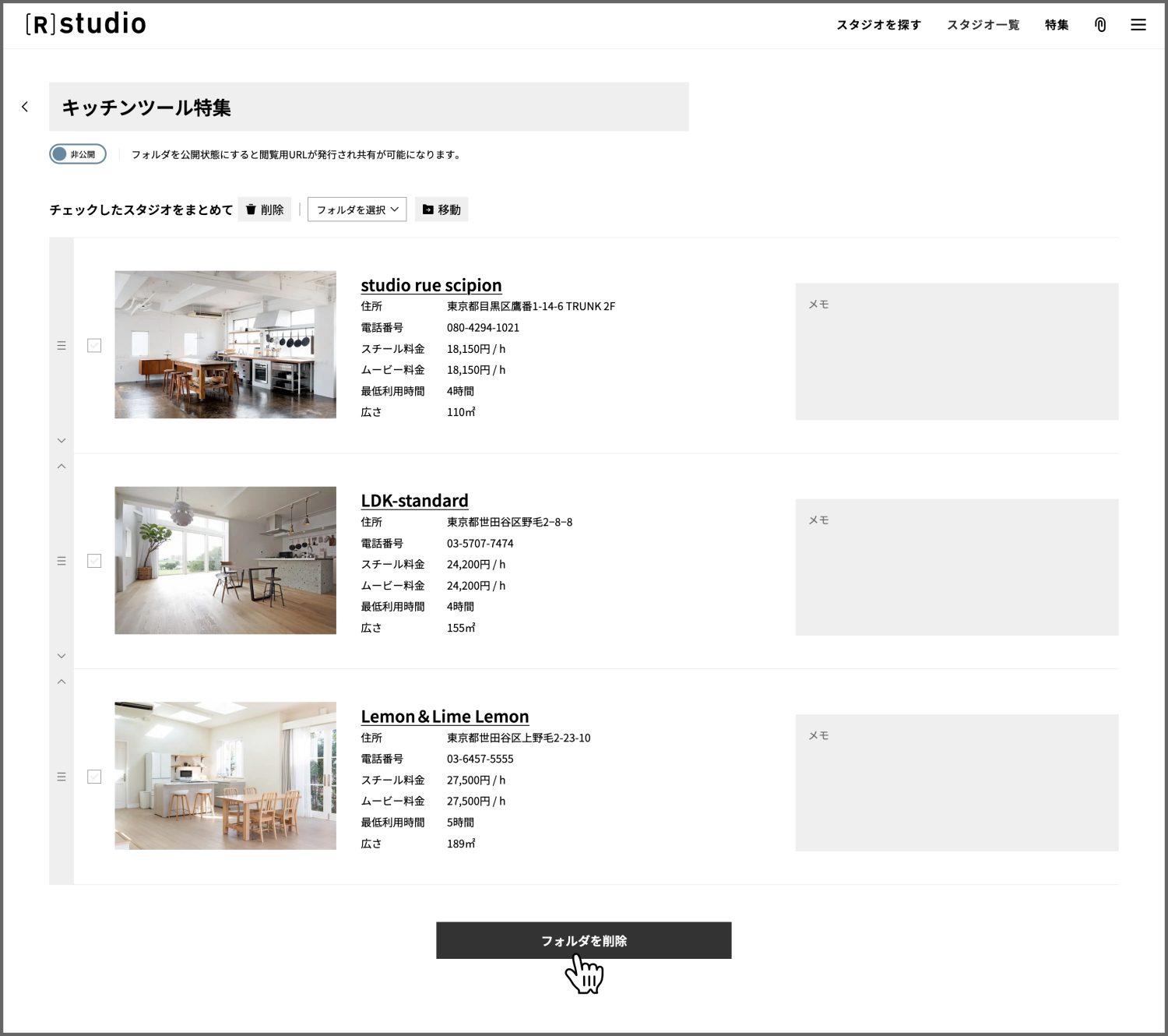The image size is (1168, 1036).
Task: Click drag handle for Lemon&Lime Lemon row
Action: tap(62, 777)
